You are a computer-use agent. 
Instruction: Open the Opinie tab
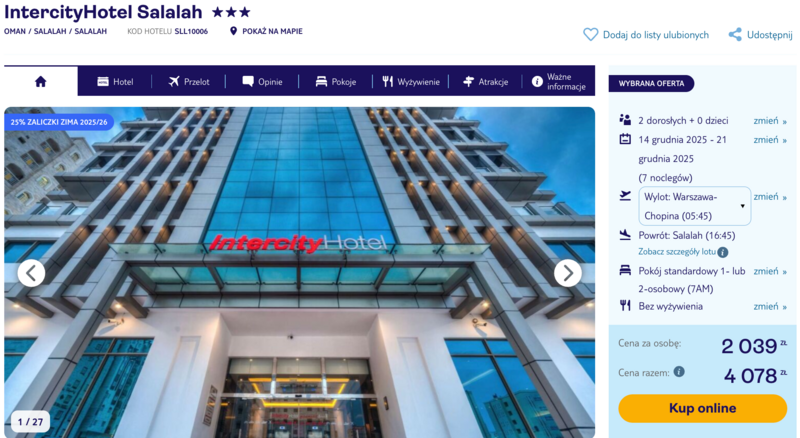point(262,82)
